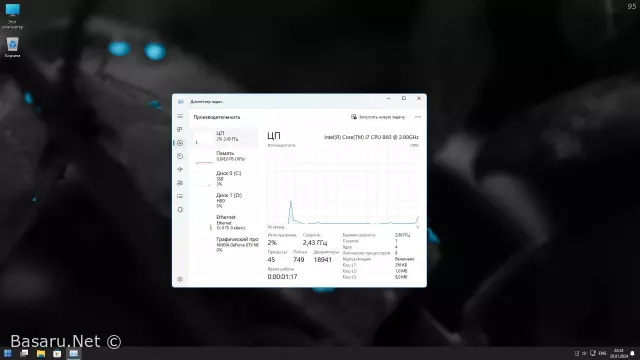Click the three-dot more options button
640x360 pixels.
[418, 117]
